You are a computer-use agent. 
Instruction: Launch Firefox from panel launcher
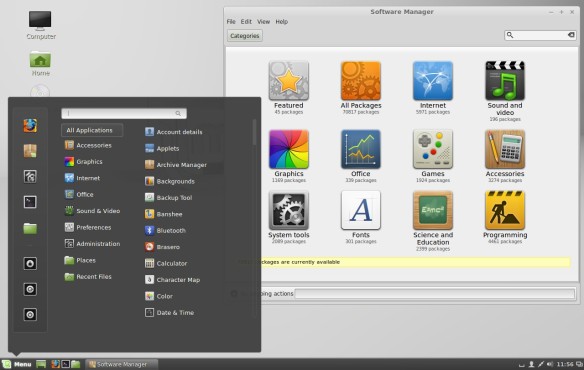55,364
